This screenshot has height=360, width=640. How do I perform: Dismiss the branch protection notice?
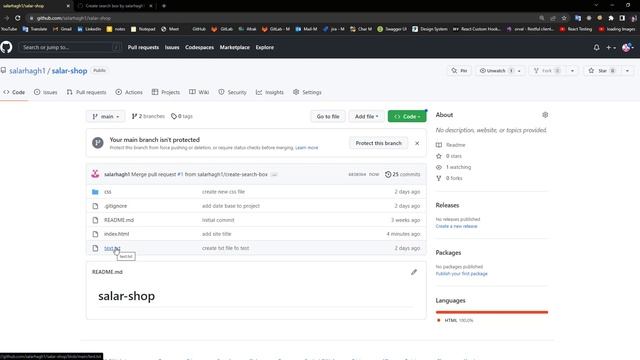(x=417, y=143)
